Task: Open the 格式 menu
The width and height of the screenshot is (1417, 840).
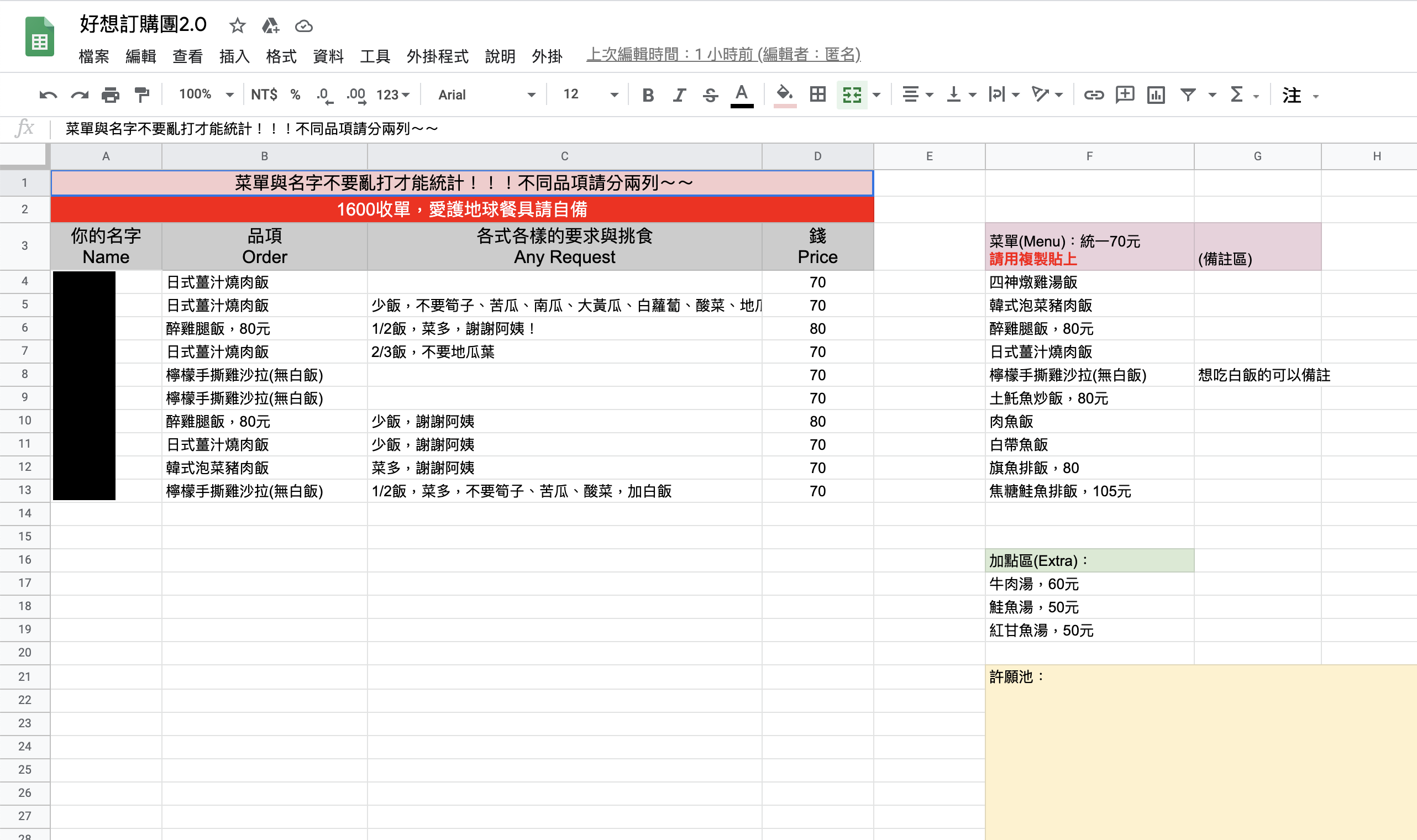Action: coord(281,56)
